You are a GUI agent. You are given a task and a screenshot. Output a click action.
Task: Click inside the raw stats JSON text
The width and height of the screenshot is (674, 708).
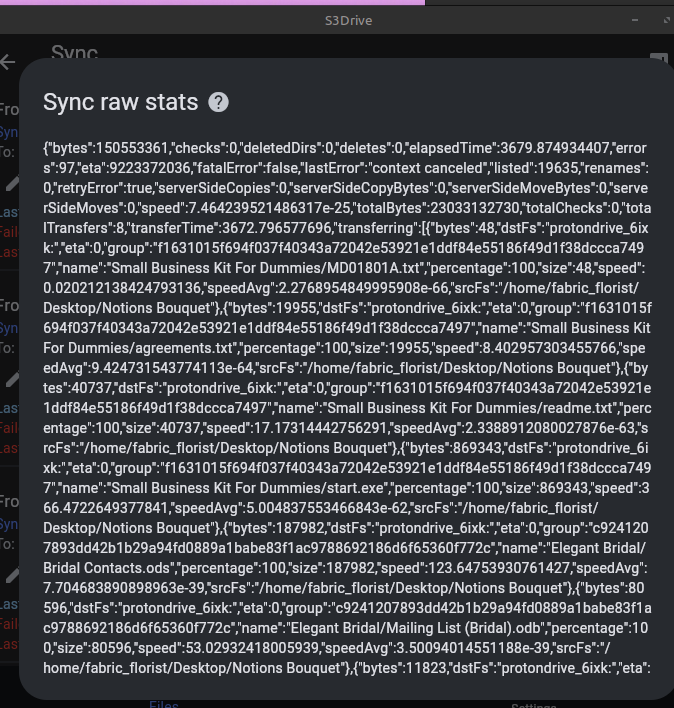(x=347, y=408)
